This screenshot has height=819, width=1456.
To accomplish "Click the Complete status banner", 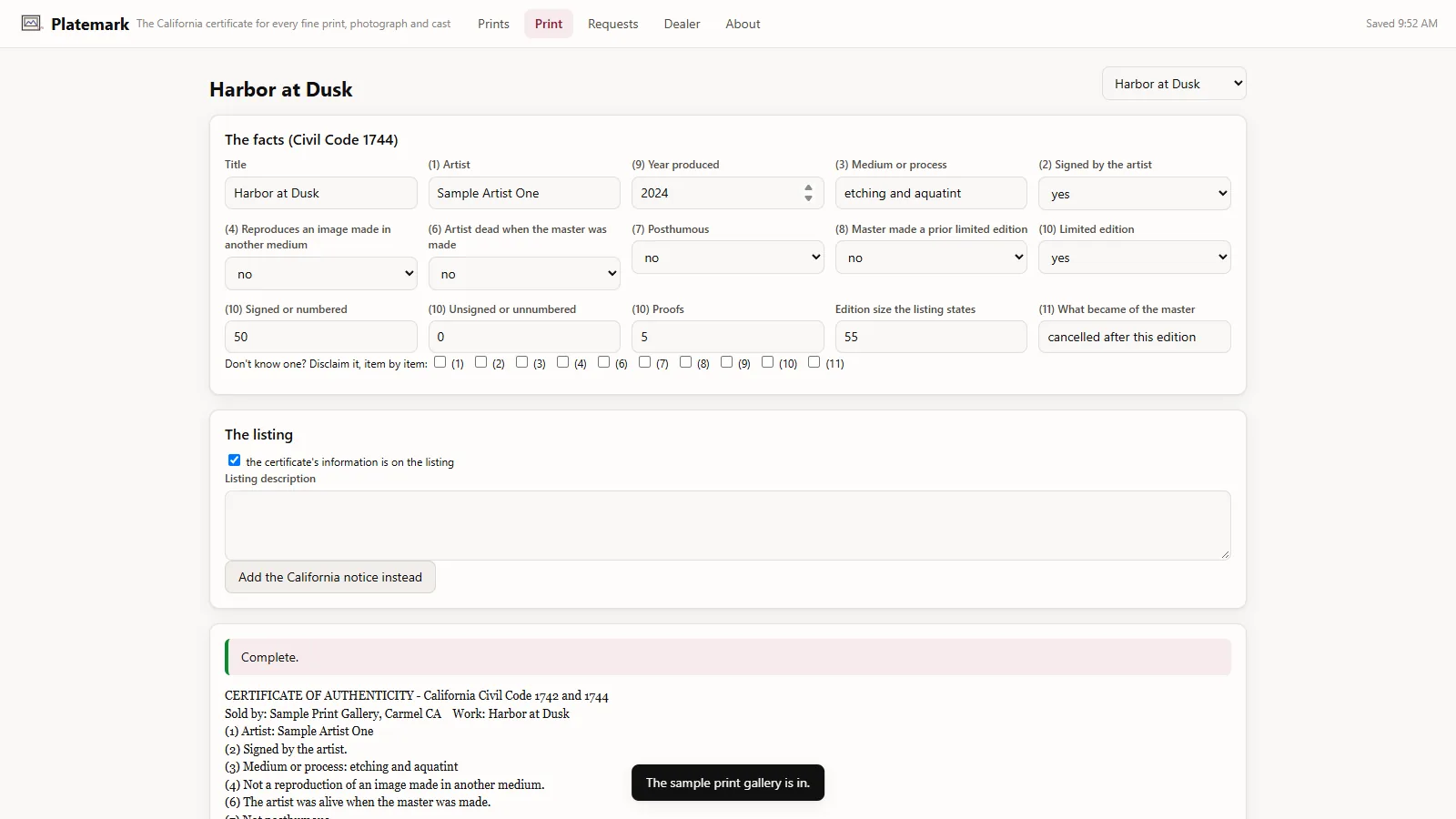I will [x=728, y=657].
